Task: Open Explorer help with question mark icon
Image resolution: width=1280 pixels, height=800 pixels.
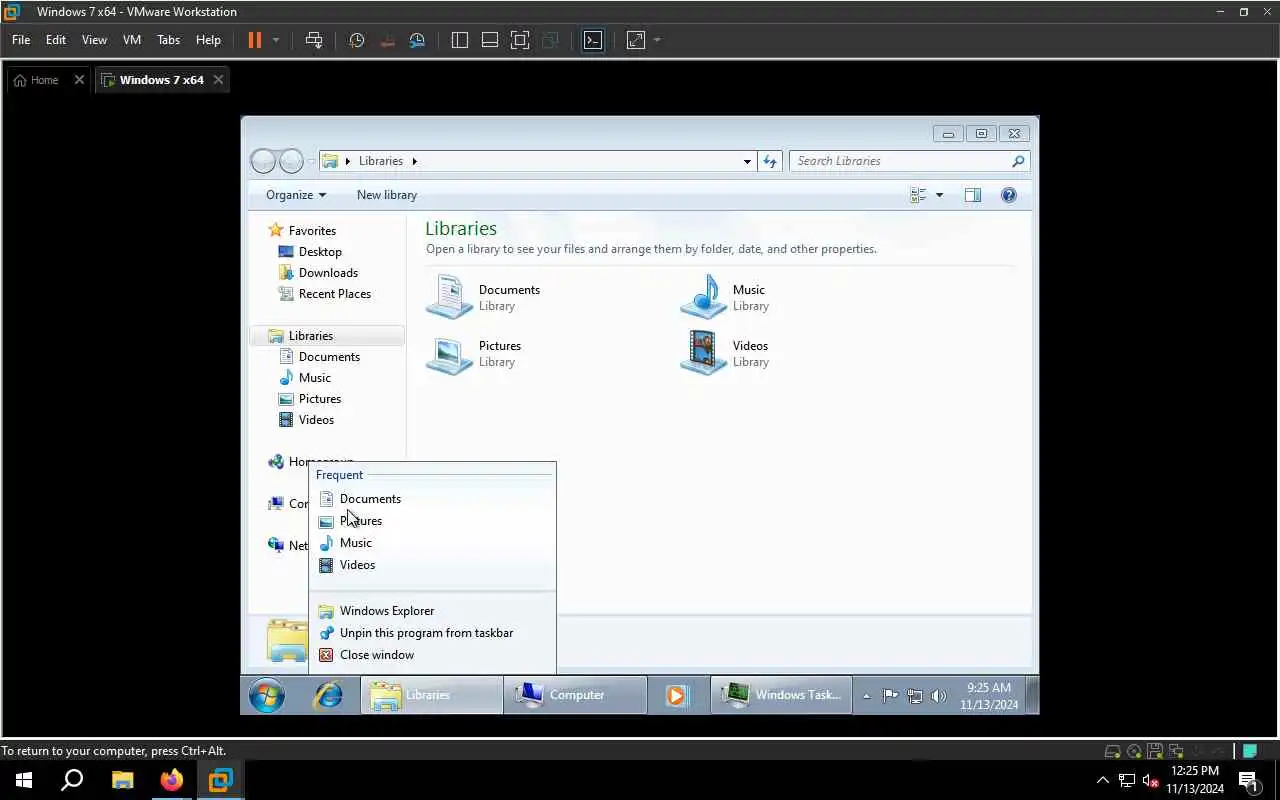Action: (x=1009, y=195)
